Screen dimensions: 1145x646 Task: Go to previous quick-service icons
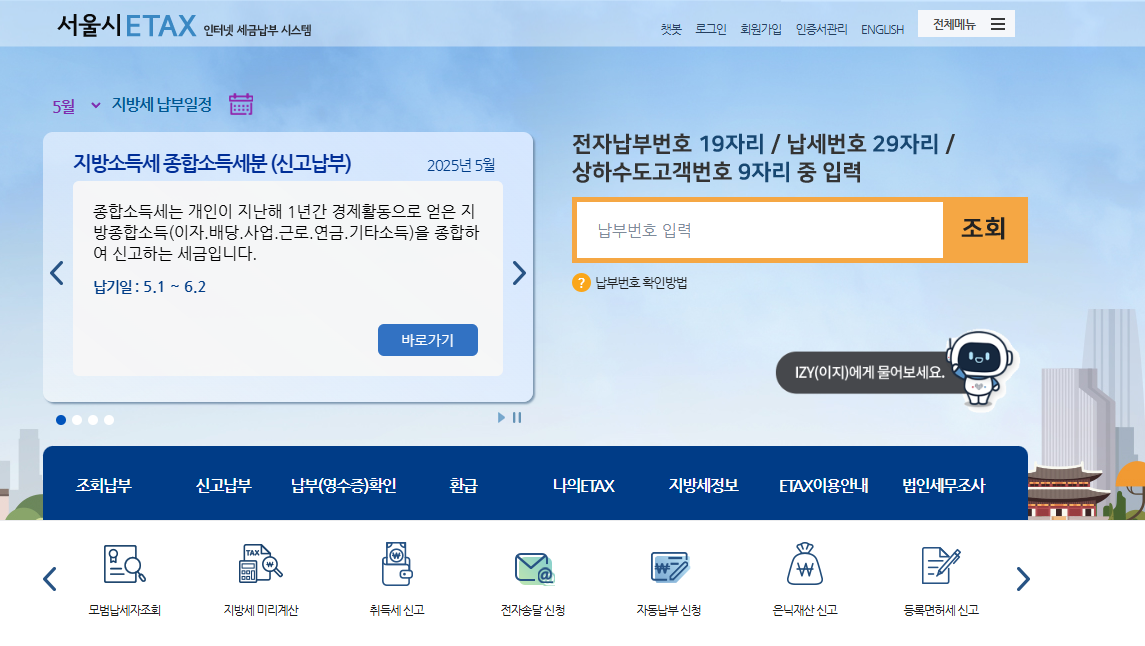(x=50, y=579)
